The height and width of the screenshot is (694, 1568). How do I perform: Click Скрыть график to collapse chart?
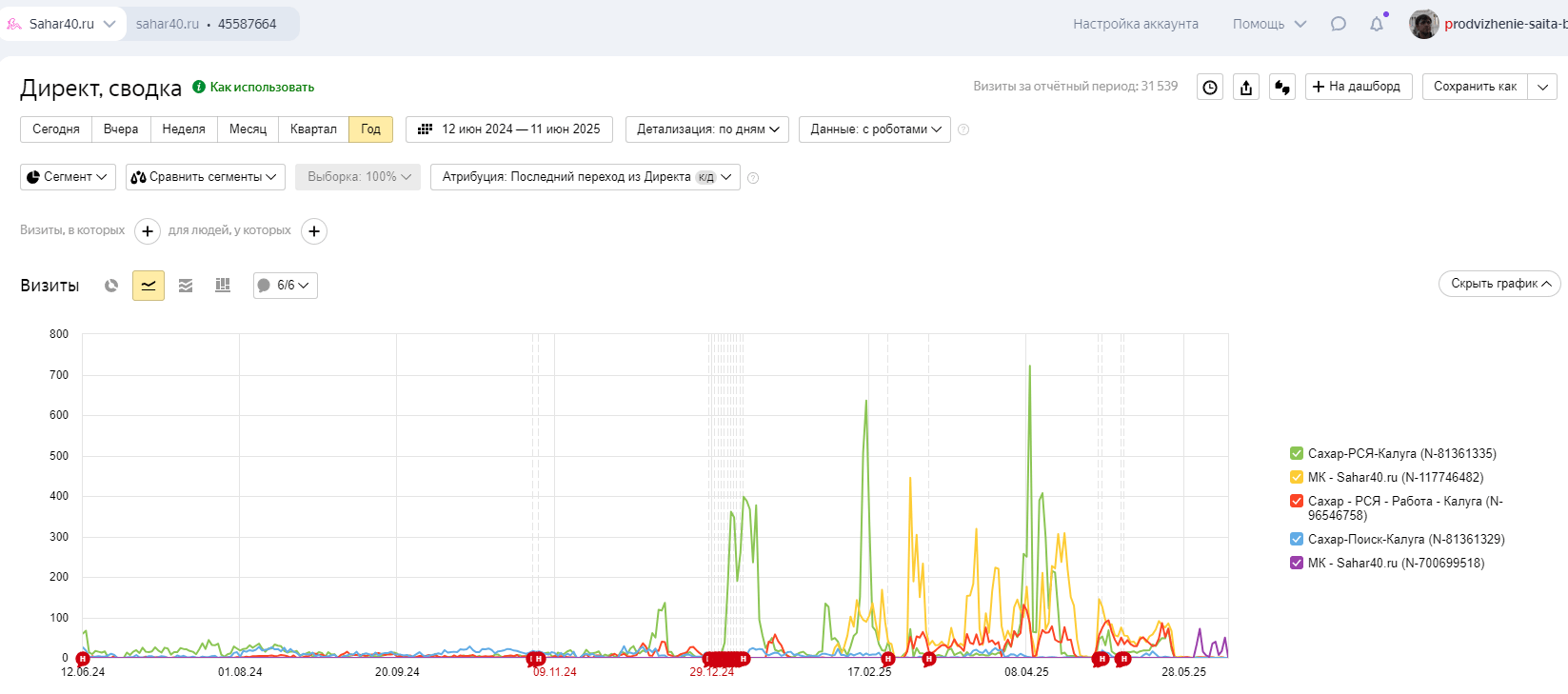[1499, 284]
